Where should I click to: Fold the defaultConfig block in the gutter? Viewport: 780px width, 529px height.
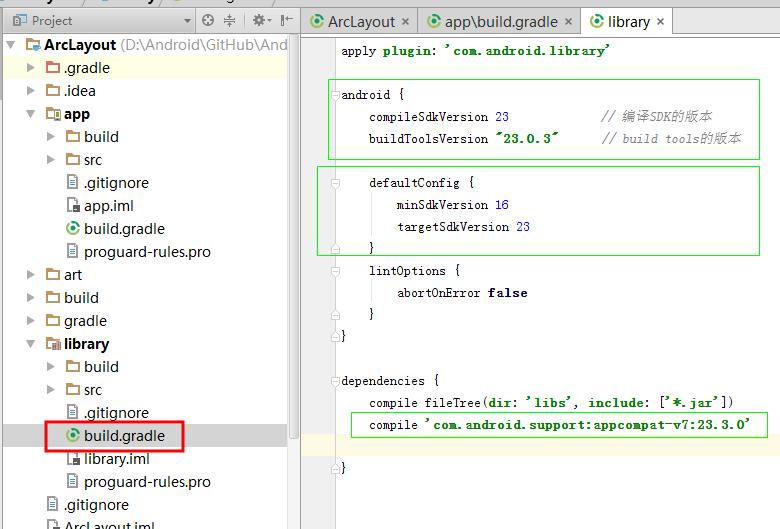(x=335, y=183)
